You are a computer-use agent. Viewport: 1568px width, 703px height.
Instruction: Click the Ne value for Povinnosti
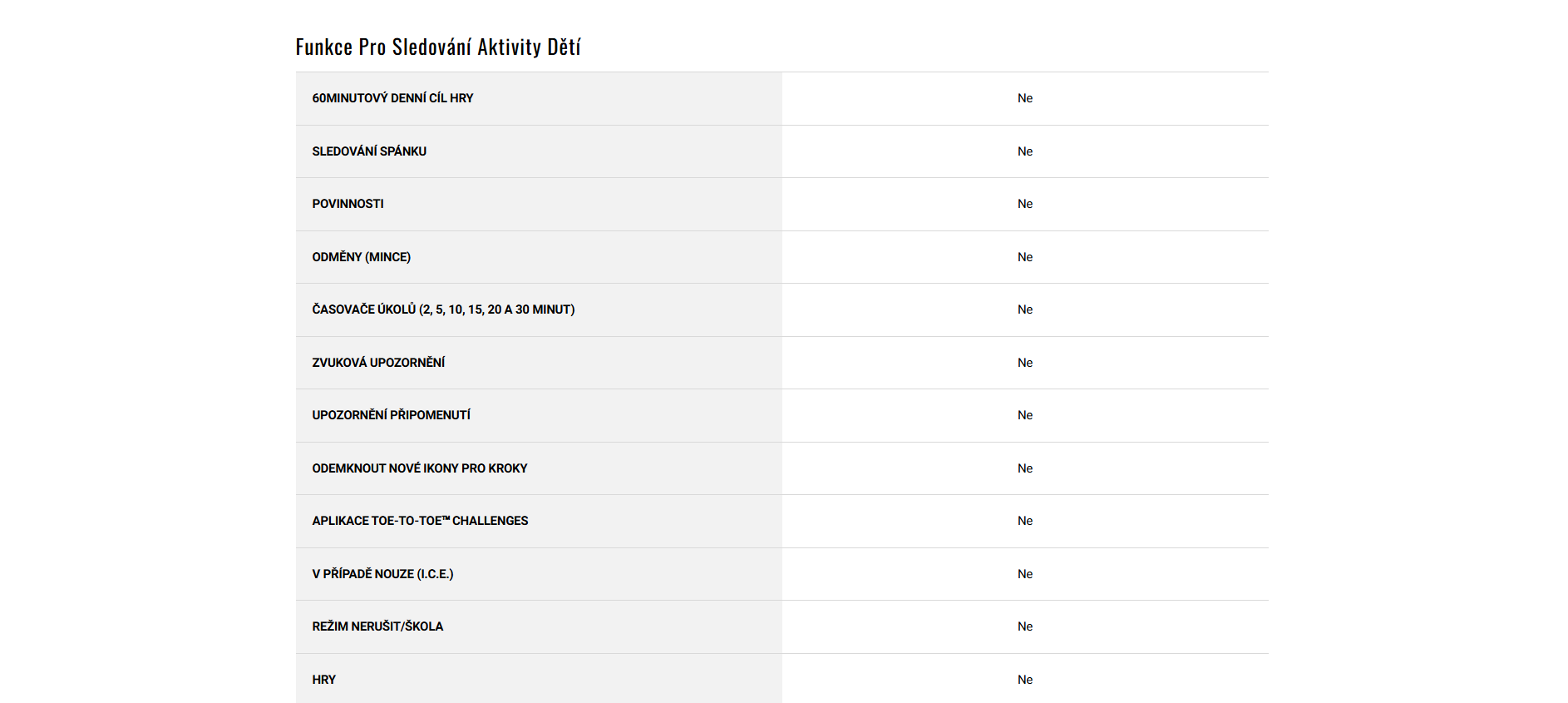(x=1024, y=204)
